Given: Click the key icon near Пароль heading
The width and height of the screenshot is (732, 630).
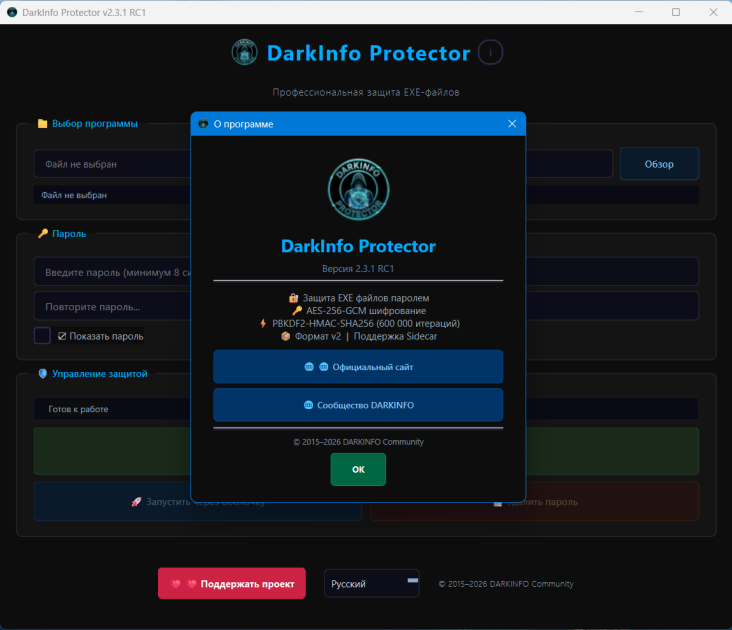Looking at the screenshot, I should tap(43, 233).
